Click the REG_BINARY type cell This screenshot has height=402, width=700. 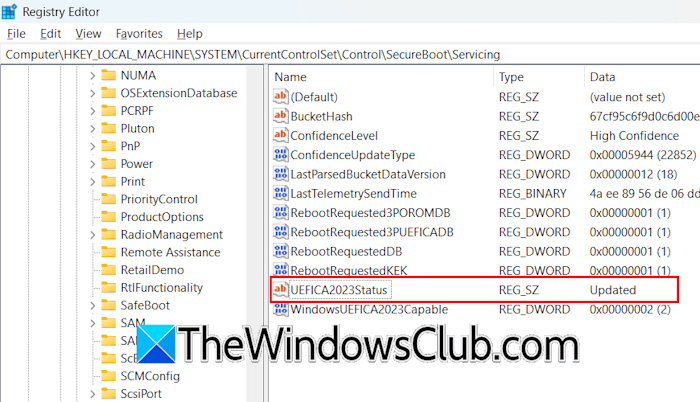tap(533, 193)
